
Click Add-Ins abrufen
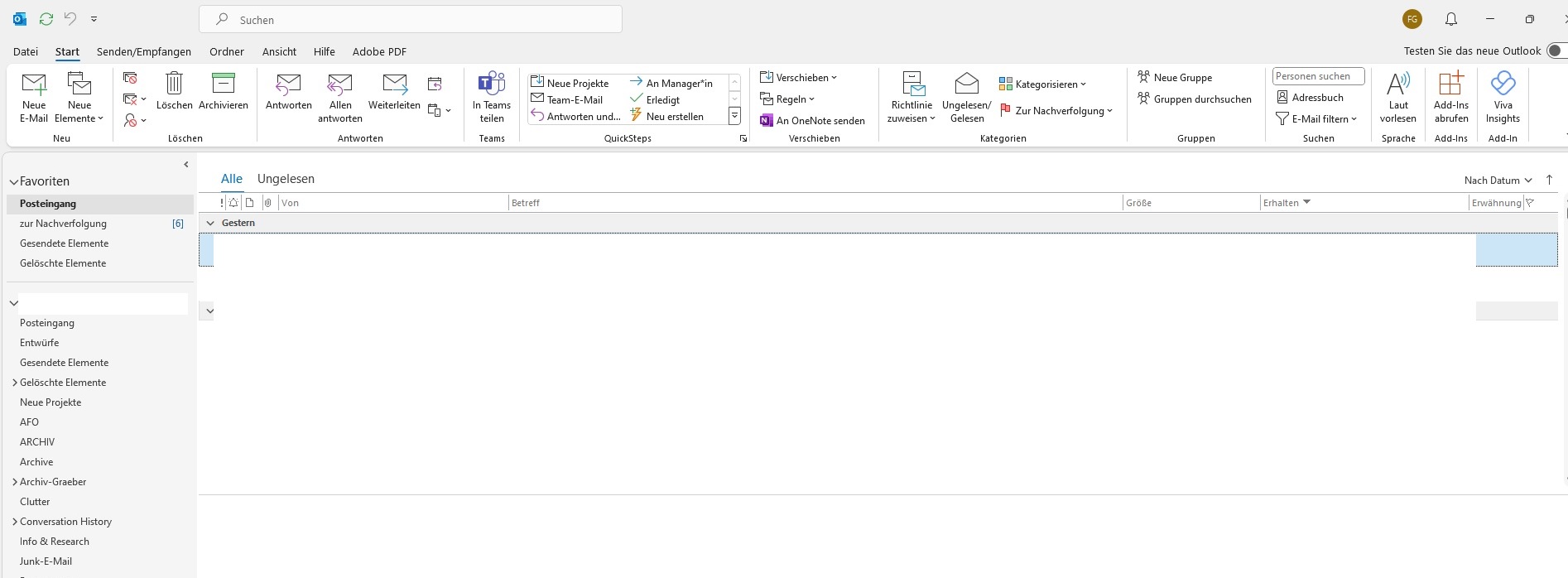coord(1451,97)
